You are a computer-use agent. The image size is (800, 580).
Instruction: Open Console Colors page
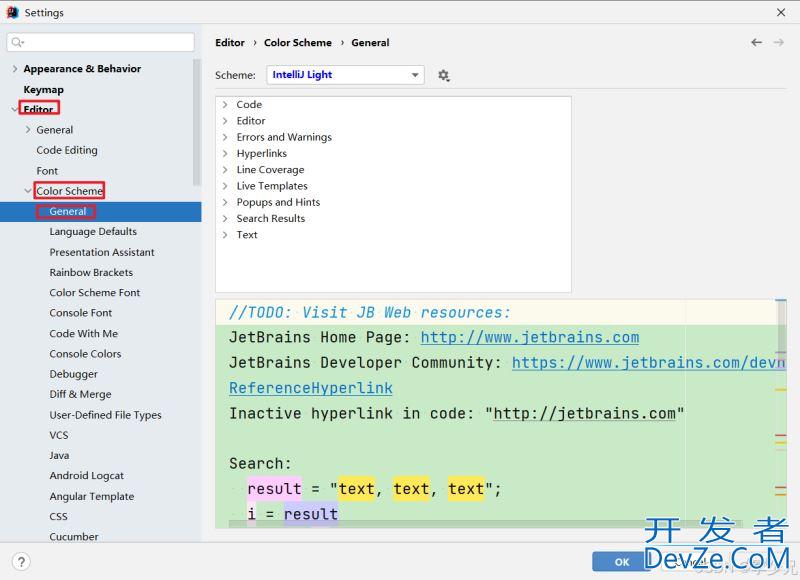(x=85, y=354)
